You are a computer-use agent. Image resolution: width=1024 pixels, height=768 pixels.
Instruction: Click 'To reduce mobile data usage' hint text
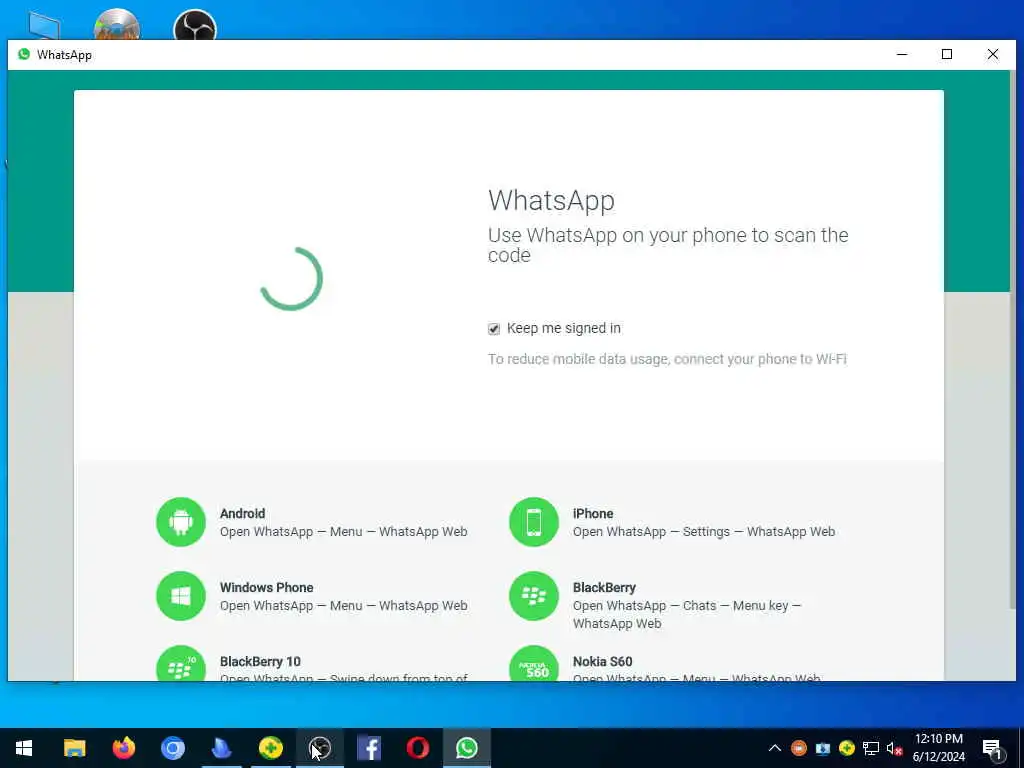point(667,359)
